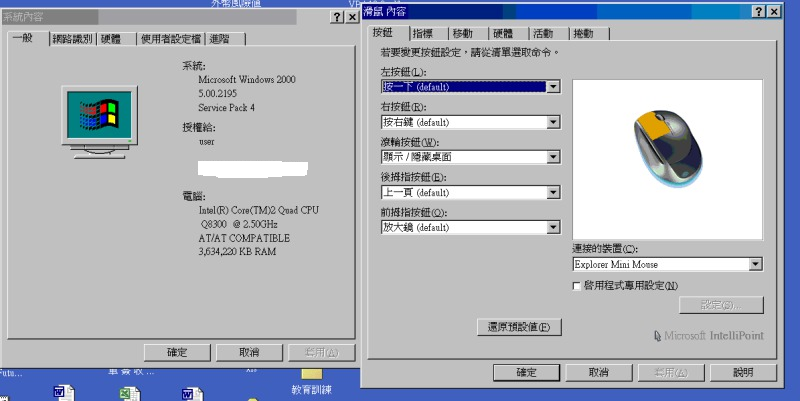
Task: Click the mouse illustration preview
Action: click(x=667, y=160)
